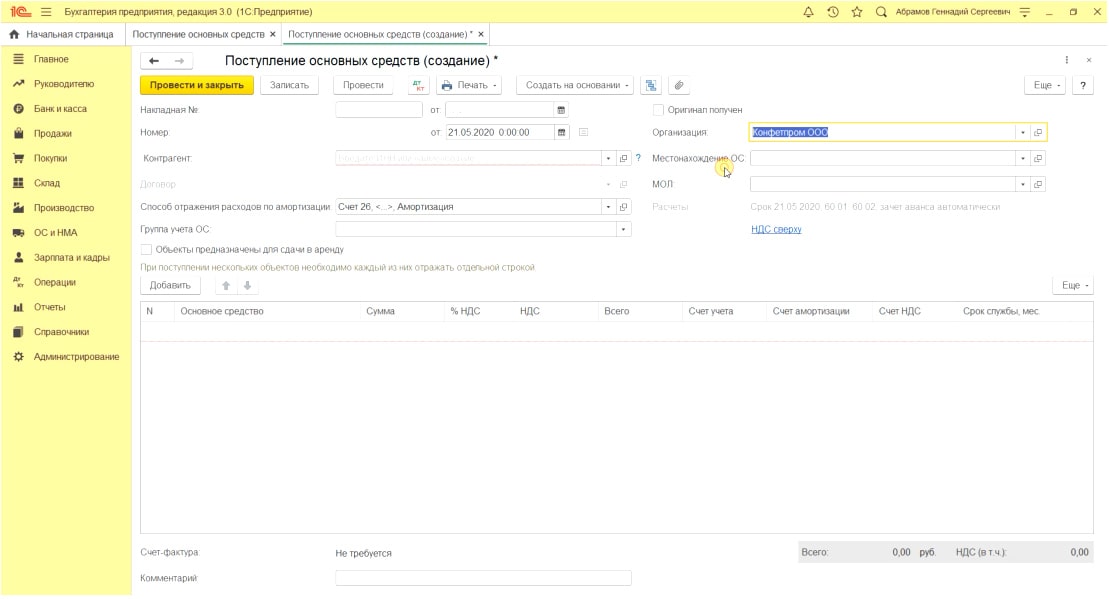Open amortization expense method details icon
Image resolution: width=1109 pixels, height=599 pixels.
pyautogui.click(x=623, y=207)
